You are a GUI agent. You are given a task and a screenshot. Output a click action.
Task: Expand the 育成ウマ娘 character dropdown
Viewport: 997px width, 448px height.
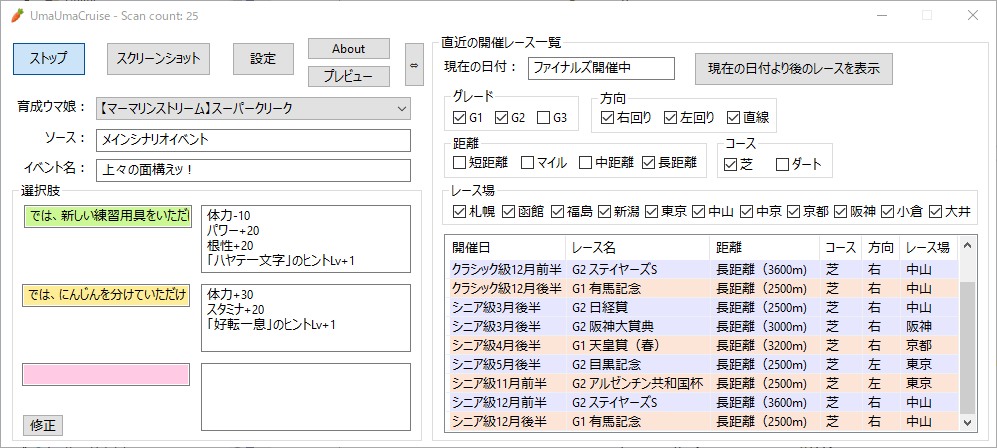coord(401,107)
